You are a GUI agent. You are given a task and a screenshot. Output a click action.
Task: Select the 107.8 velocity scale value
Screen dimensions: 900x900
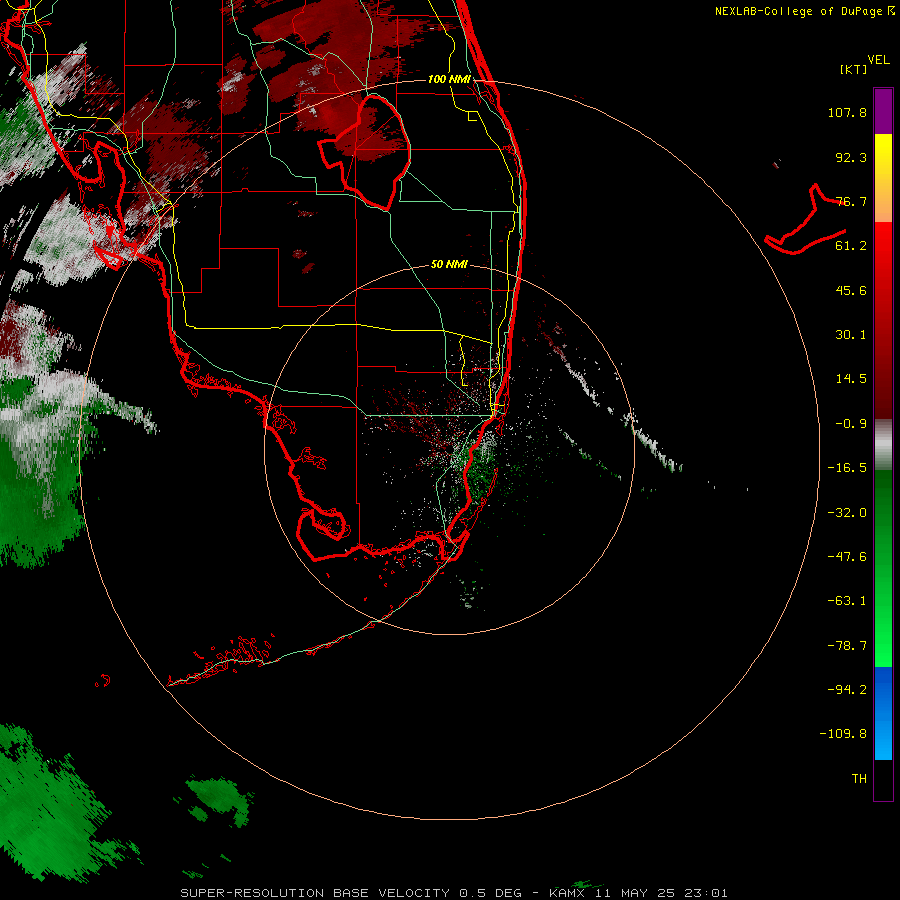[x=847, y=112]
